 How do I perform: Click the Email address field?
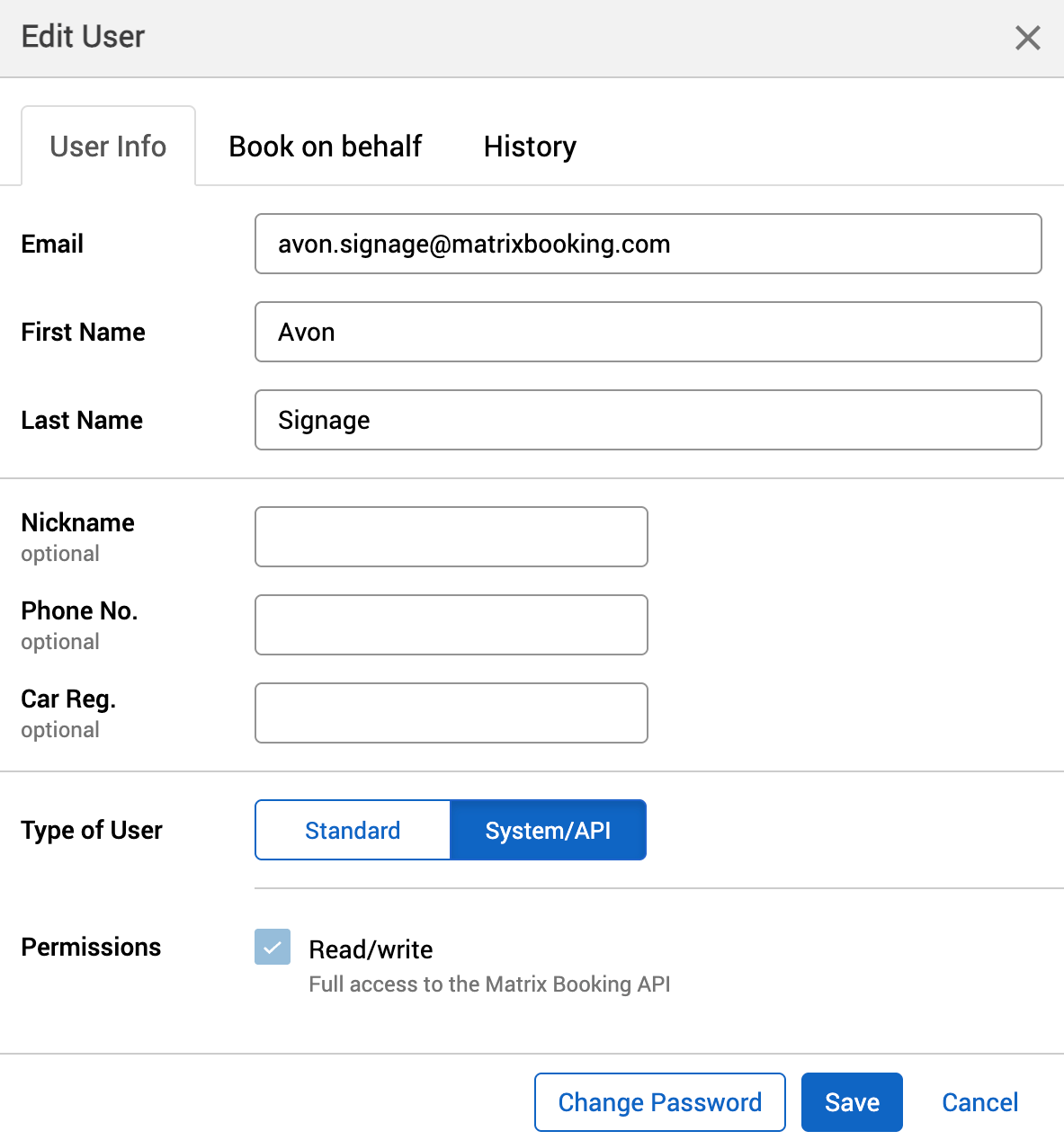tap(648, 244)
